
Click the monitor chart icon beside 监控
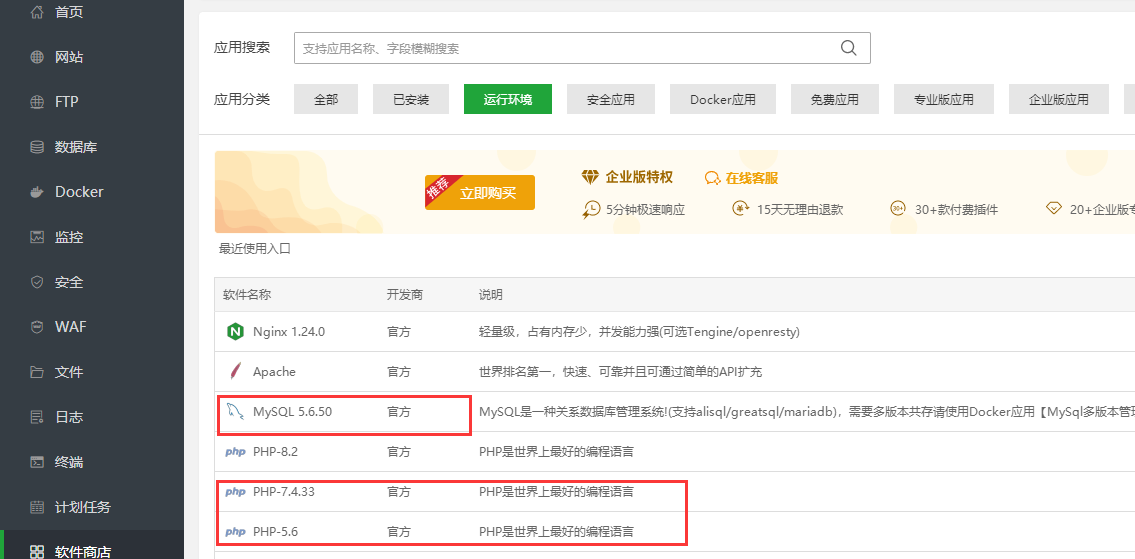pos(37,237)
